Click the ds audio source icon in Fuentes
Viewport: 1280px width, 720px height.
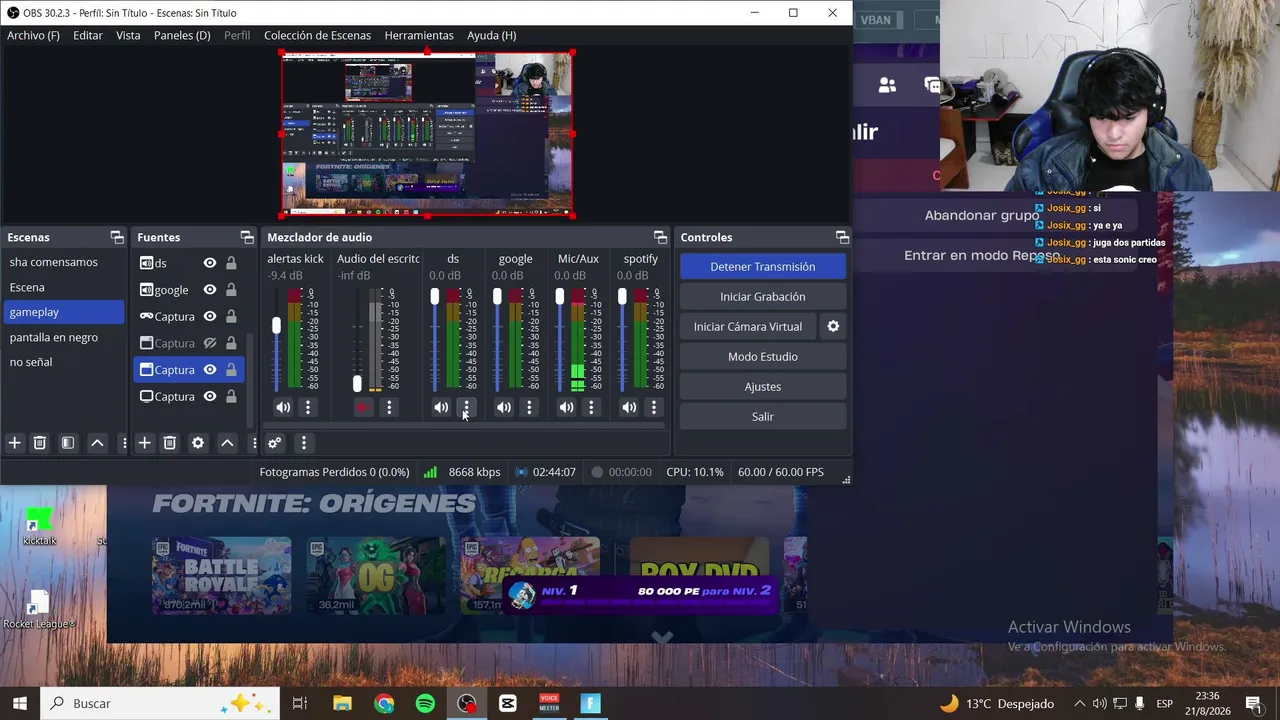tap(146, 263)
